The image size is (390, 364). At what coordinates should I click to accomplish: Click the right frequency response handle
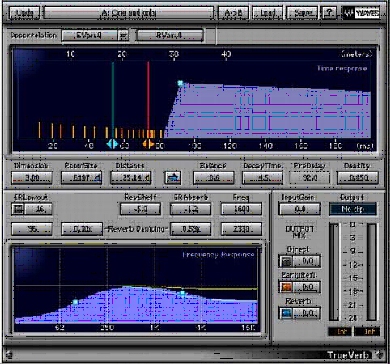[182, 293]
